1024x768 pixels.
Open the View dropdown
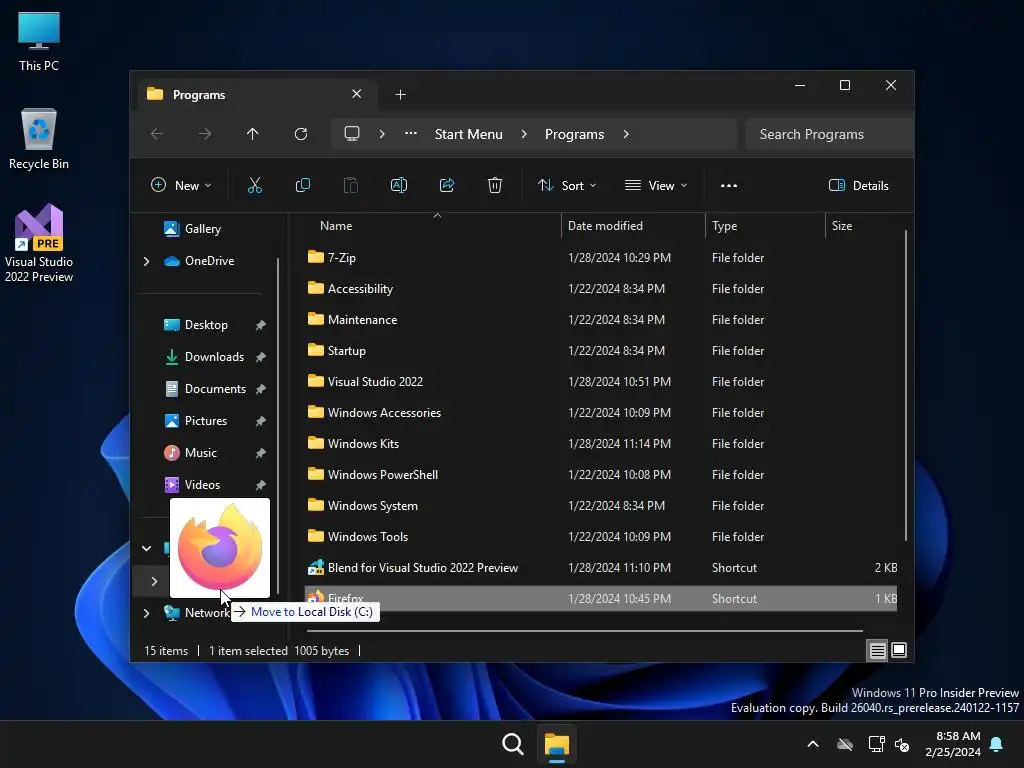pos(656,185)
